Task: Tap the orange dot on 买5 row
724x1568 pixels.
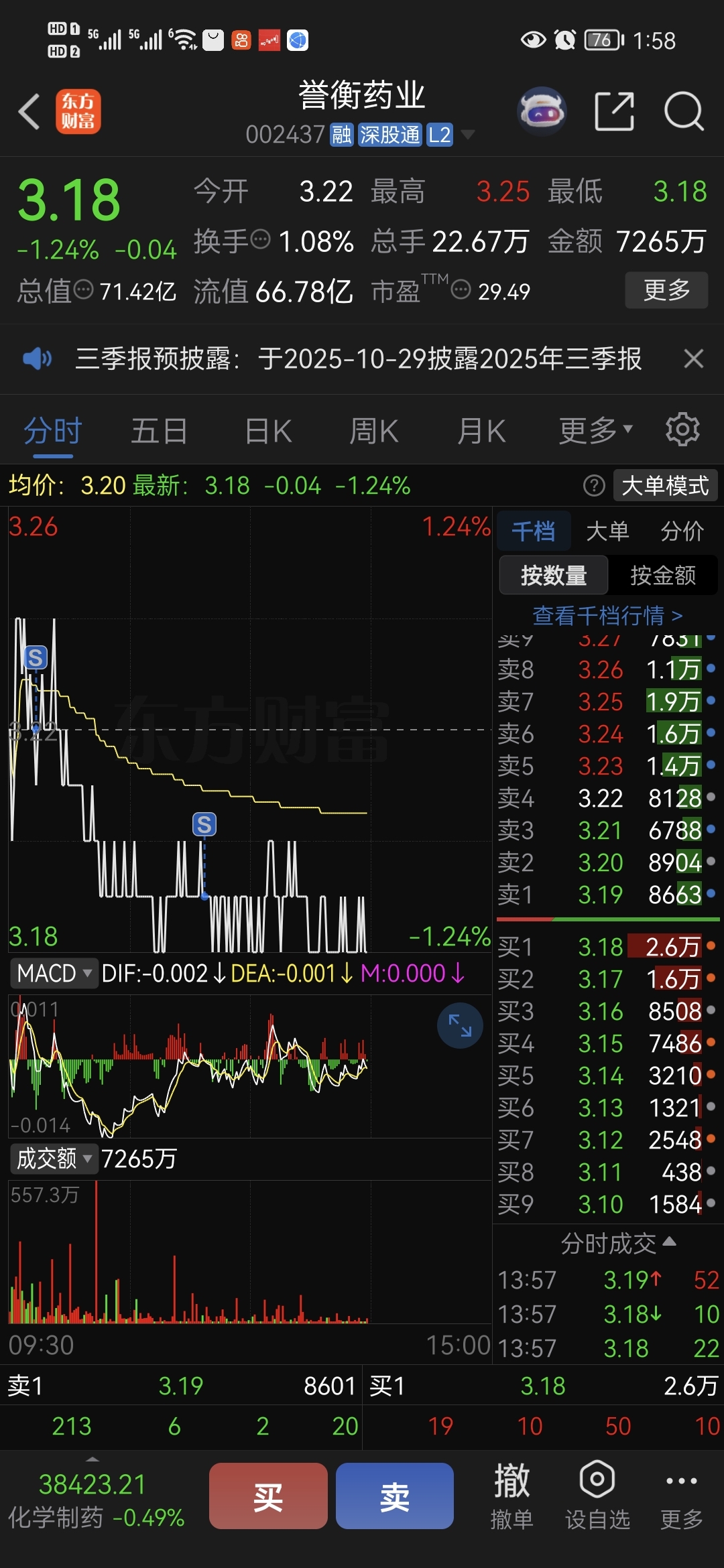Action: [711, 1074]
